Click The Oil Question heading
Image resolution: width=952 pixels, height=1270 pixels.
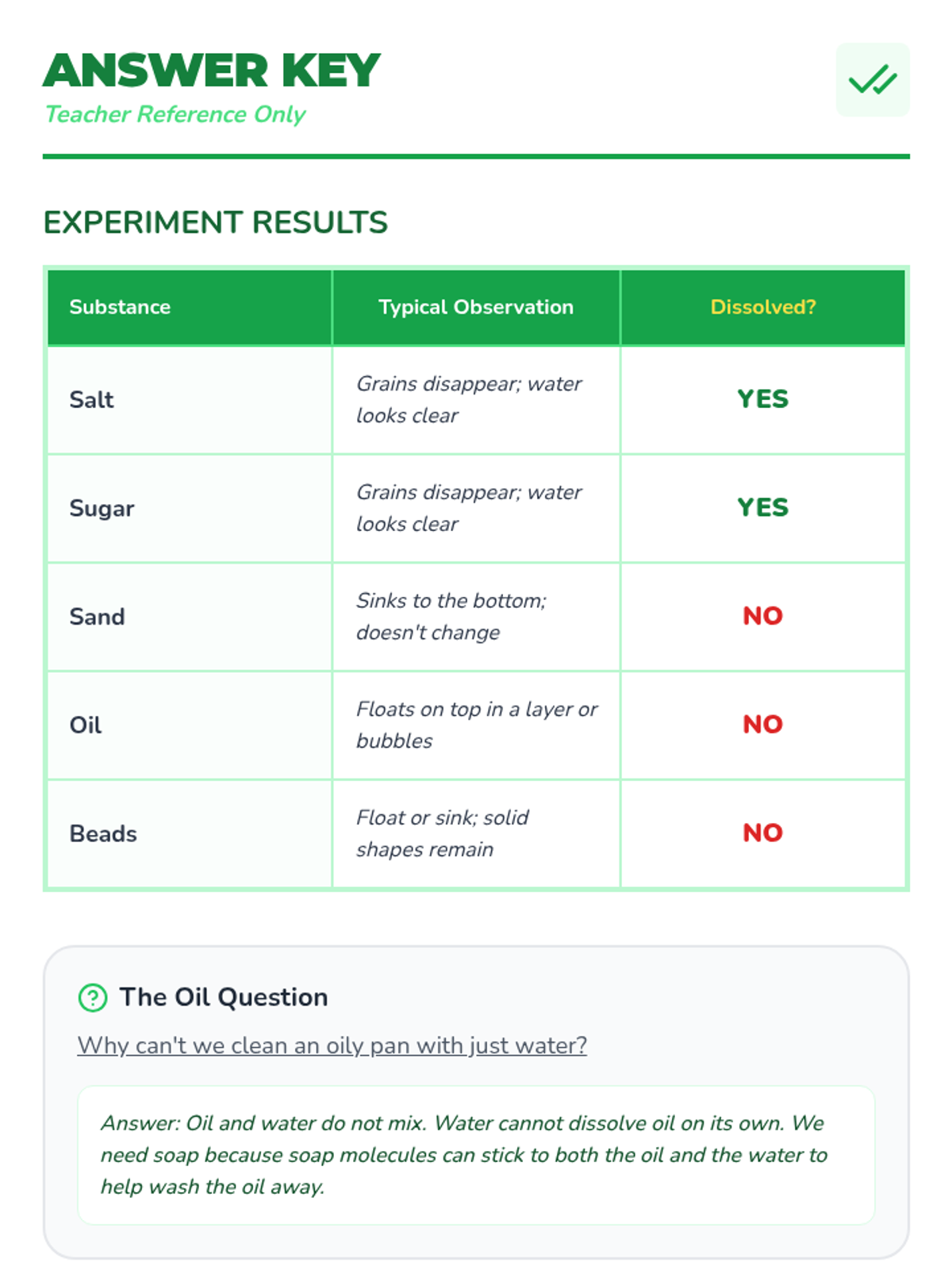tap(224, 997)
